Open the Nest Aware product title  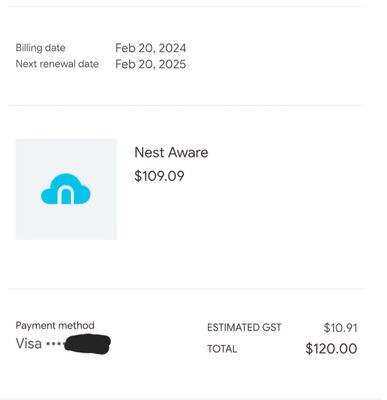tap(171, 153)
